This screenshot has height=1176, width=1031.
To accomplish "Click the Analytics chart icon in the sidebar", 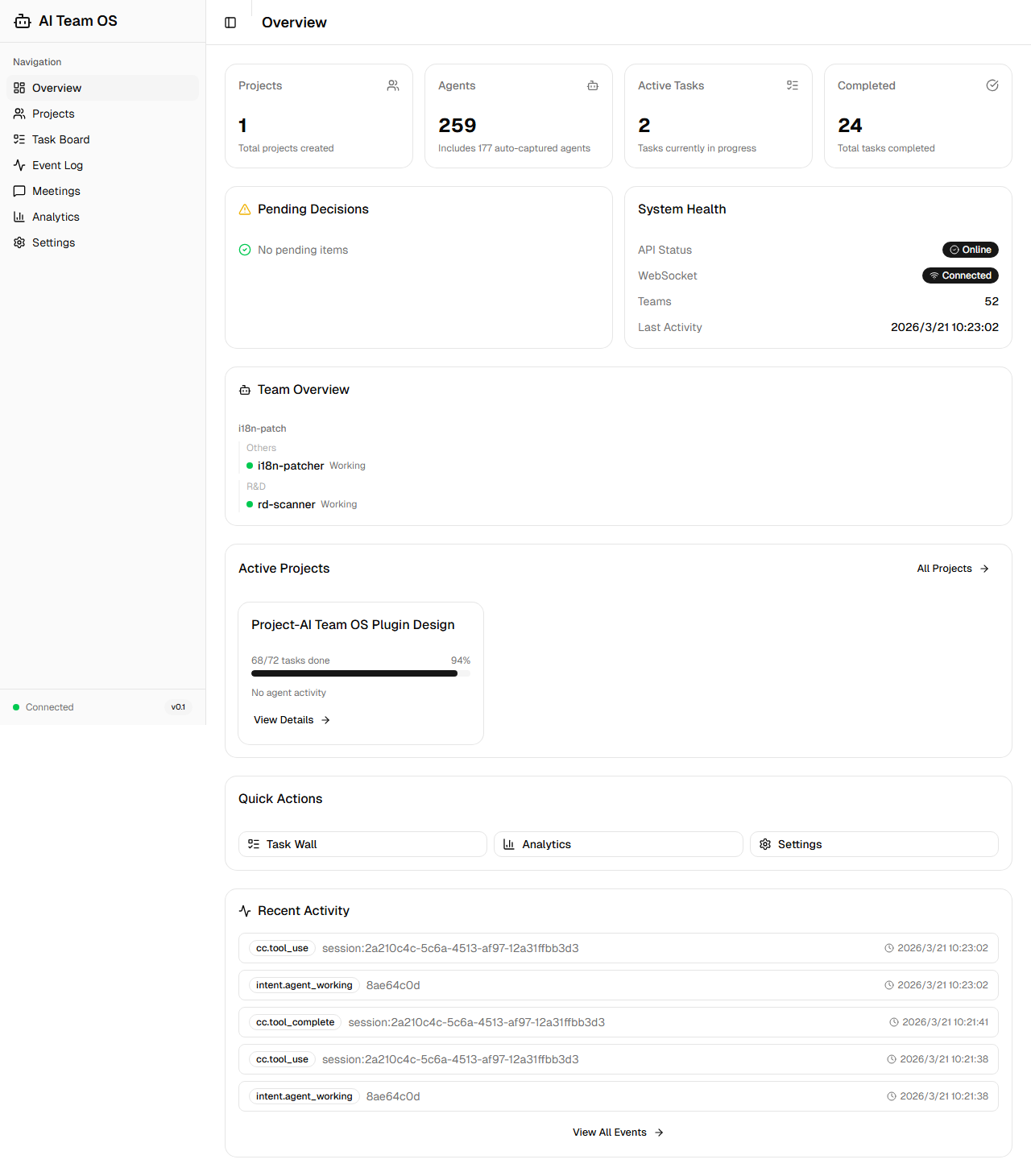I will [19, 217].
